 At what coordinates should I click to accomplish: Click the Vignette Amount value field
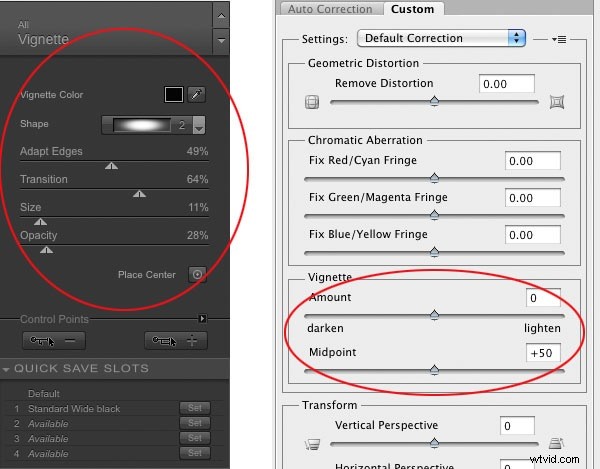pyautogui.click(x=543, y=298)
